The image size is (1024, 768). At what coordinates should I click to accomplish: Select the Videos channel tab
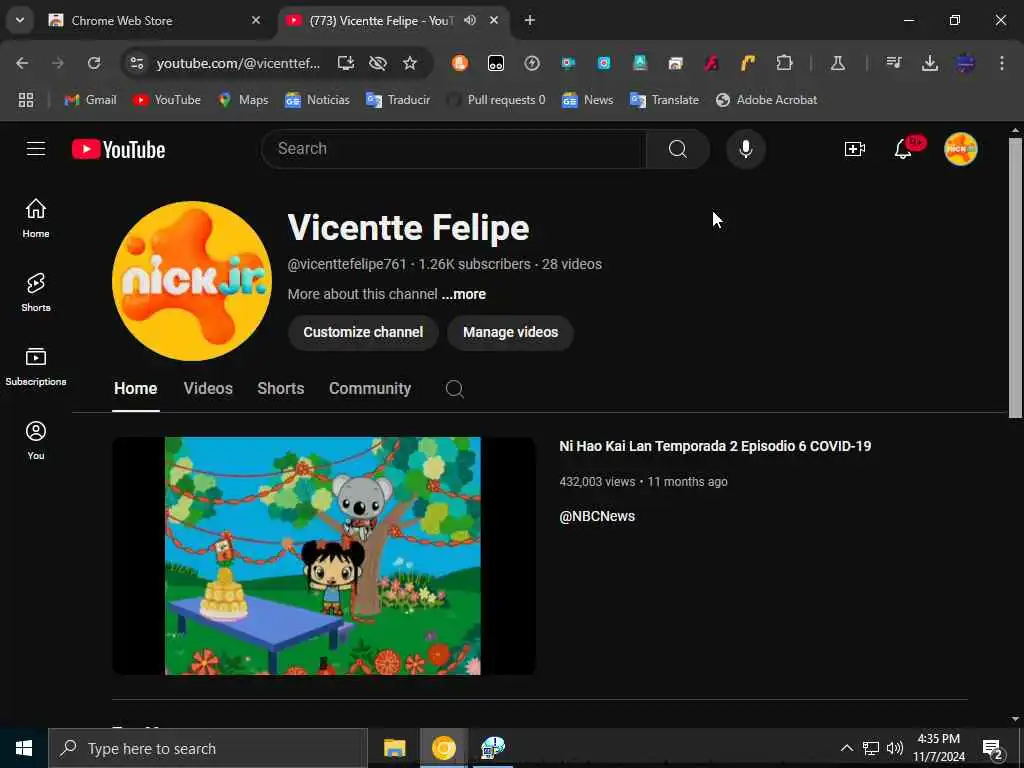pyautogui.click(x=208, y=389)
